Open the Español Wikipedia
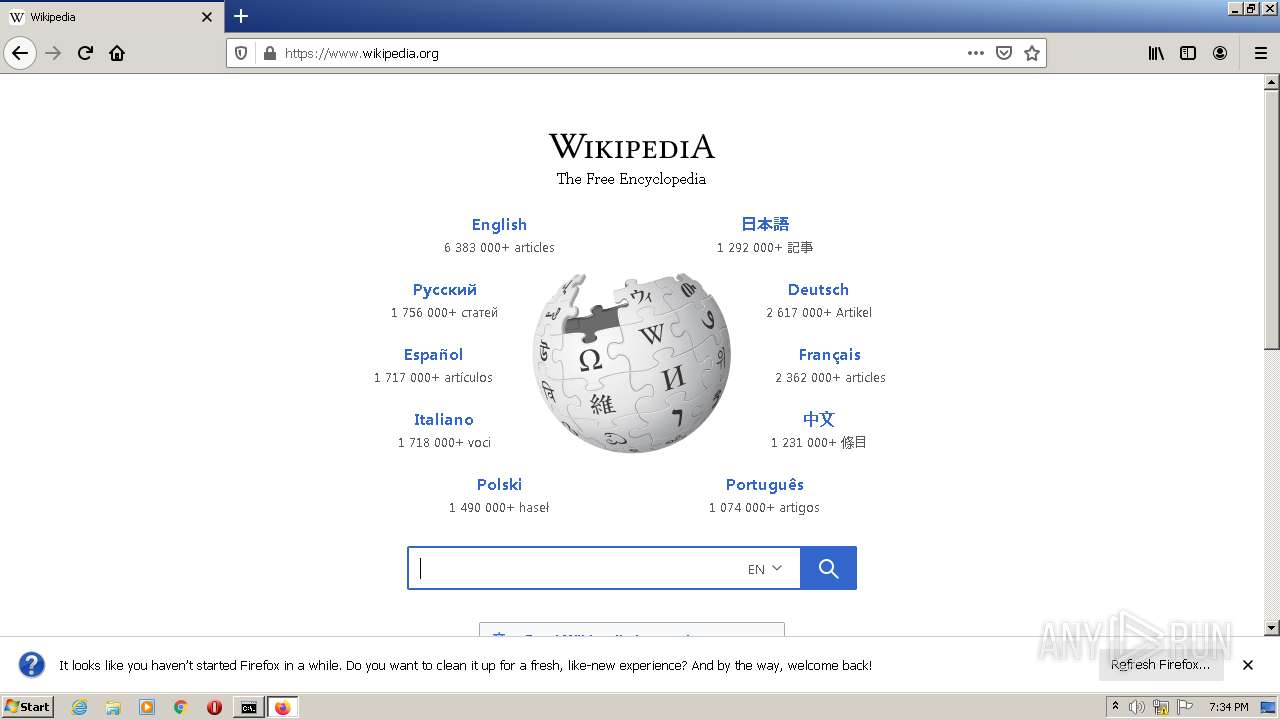 433,355
